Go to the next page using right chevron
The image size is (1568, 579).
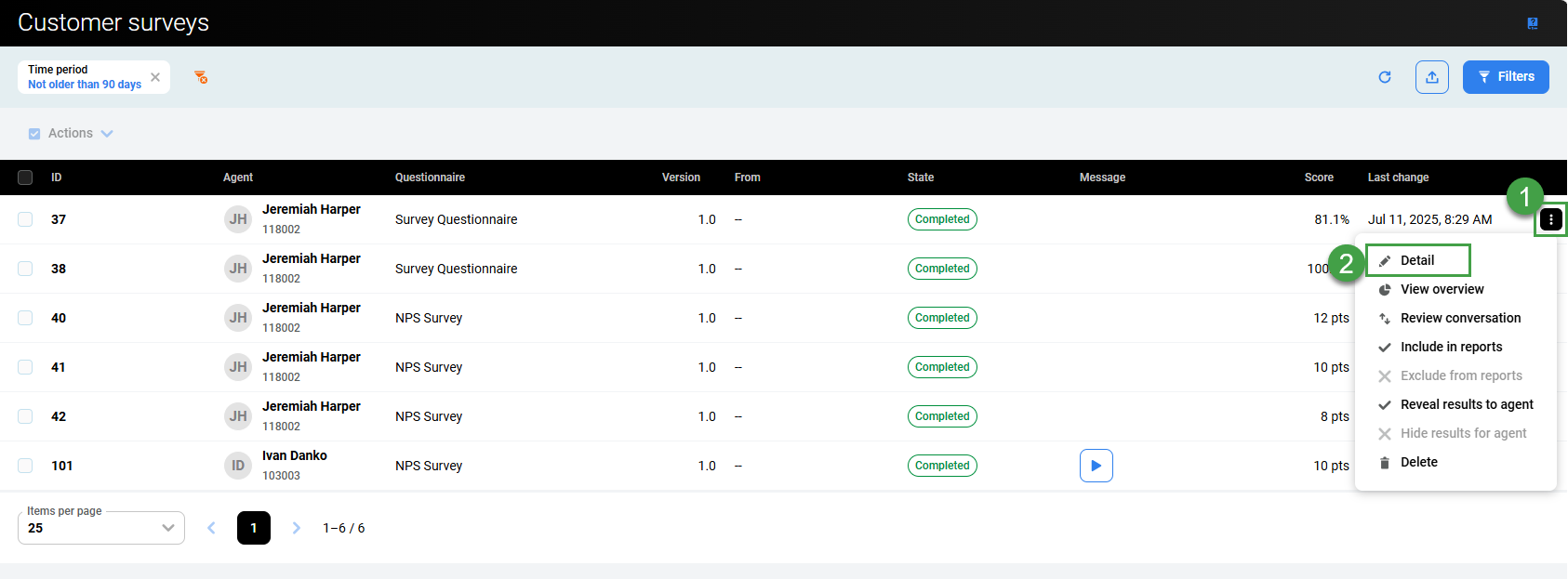[x=297, y=528]
